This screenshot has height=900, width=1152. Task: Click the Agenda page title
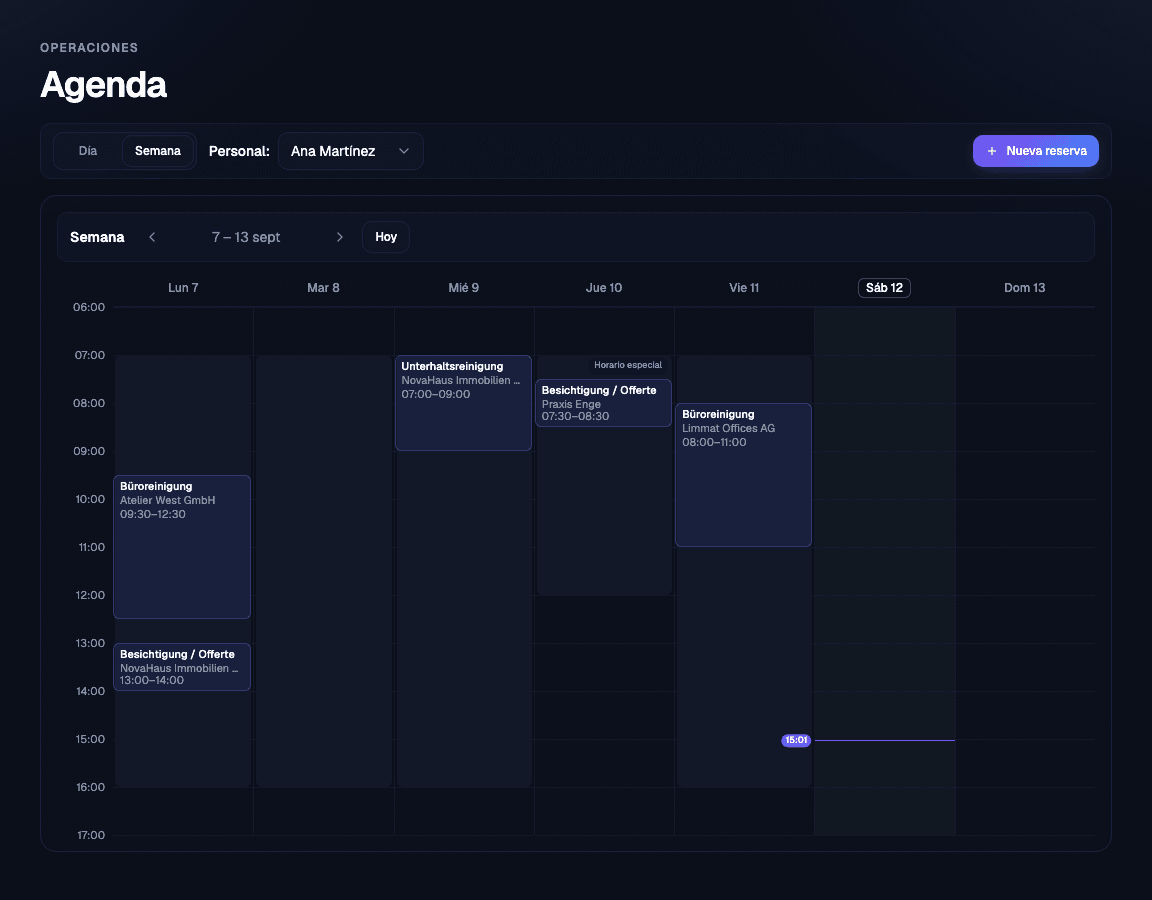(x=104, y=84)
